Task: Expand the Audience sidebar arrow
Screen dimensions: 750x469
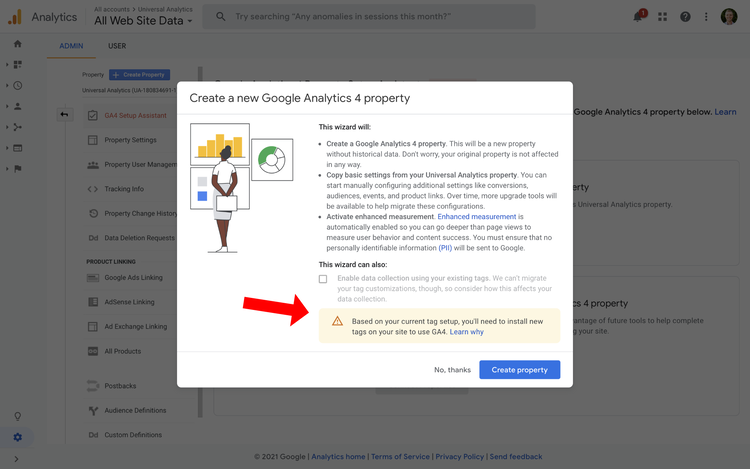Action: tap(7, 106)
